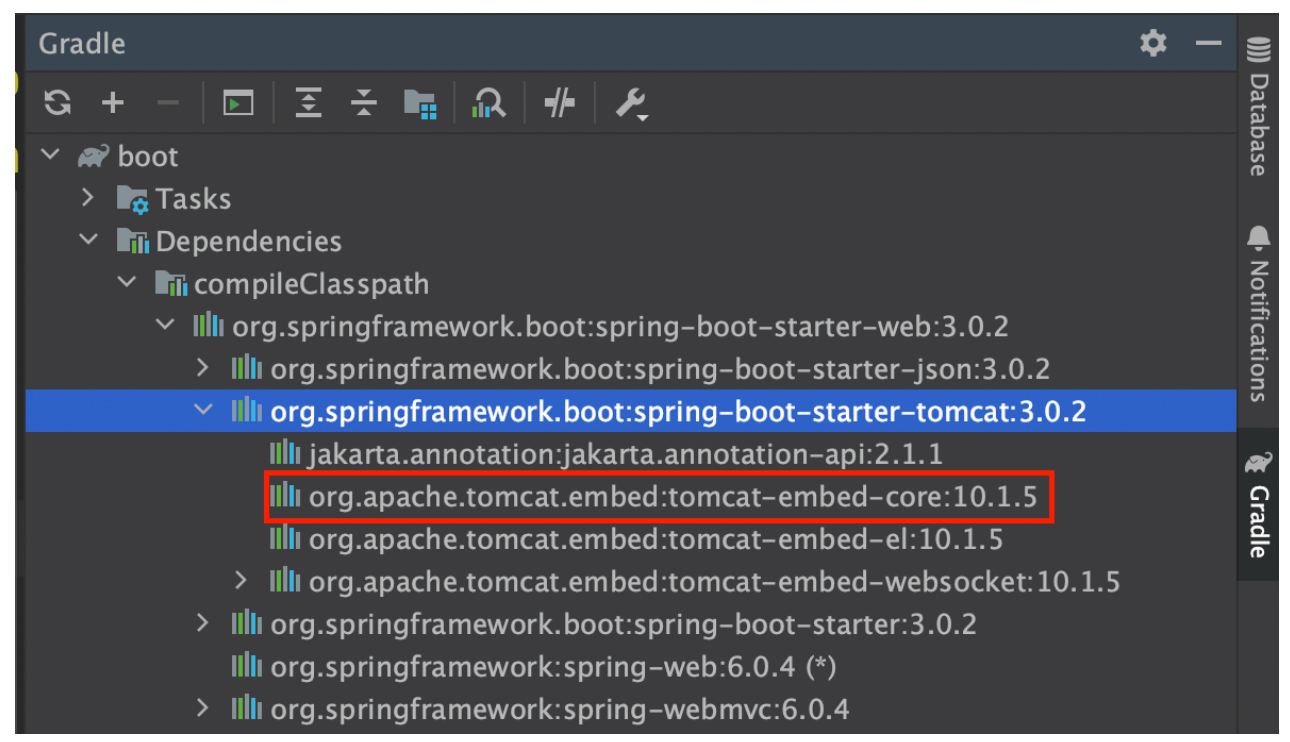This screenshot has width=1290, height=742.
Task: Select library icon of tomcat-embed-core
Action: 285,496
